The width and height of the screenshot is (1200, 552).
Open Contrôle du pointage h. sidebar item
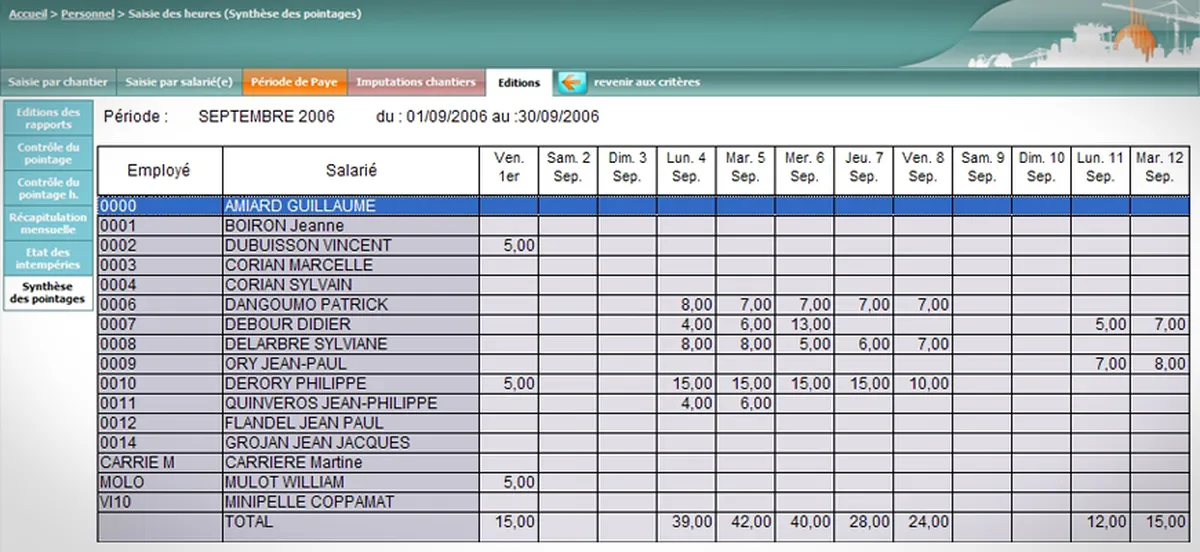pyautogui.click(x=48, y=188)
